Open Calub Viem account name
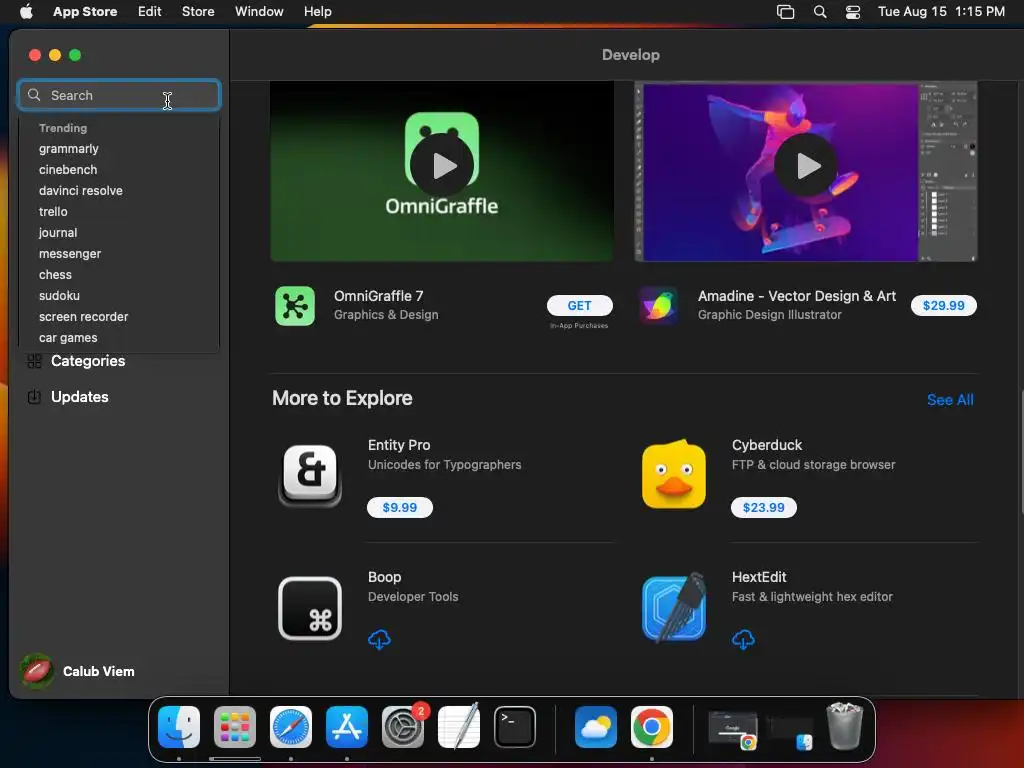This screenshot has width=1024, height=768. (99, 671)
